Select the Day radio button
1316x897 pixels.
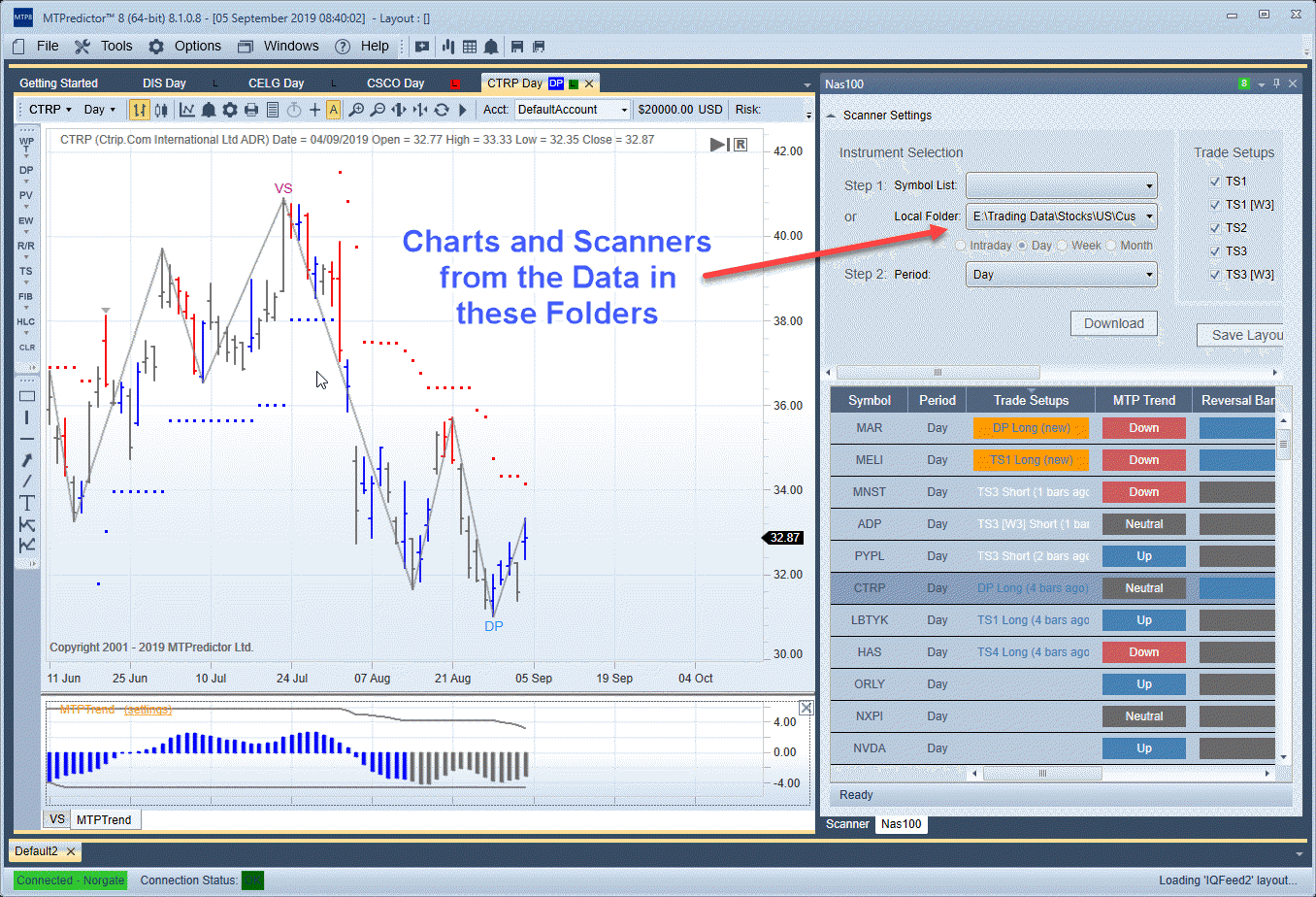click(x=1022, y=246)
